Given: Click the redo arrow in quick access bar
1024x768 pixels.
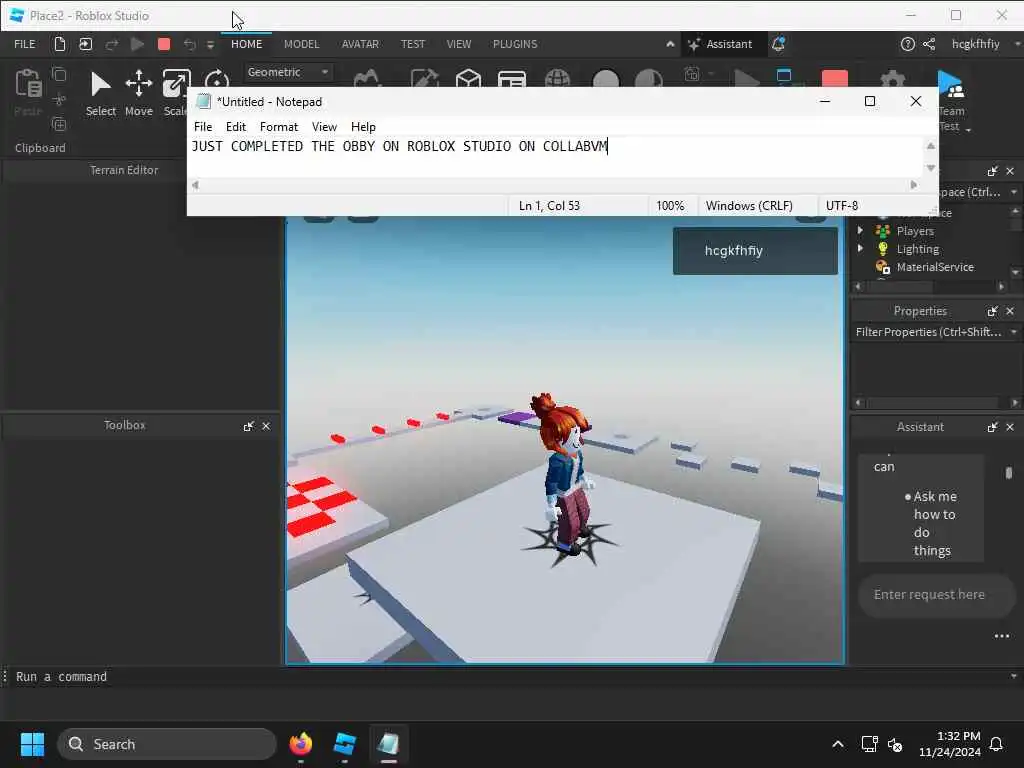Looking at the screenshot, I should click(112, 44).
